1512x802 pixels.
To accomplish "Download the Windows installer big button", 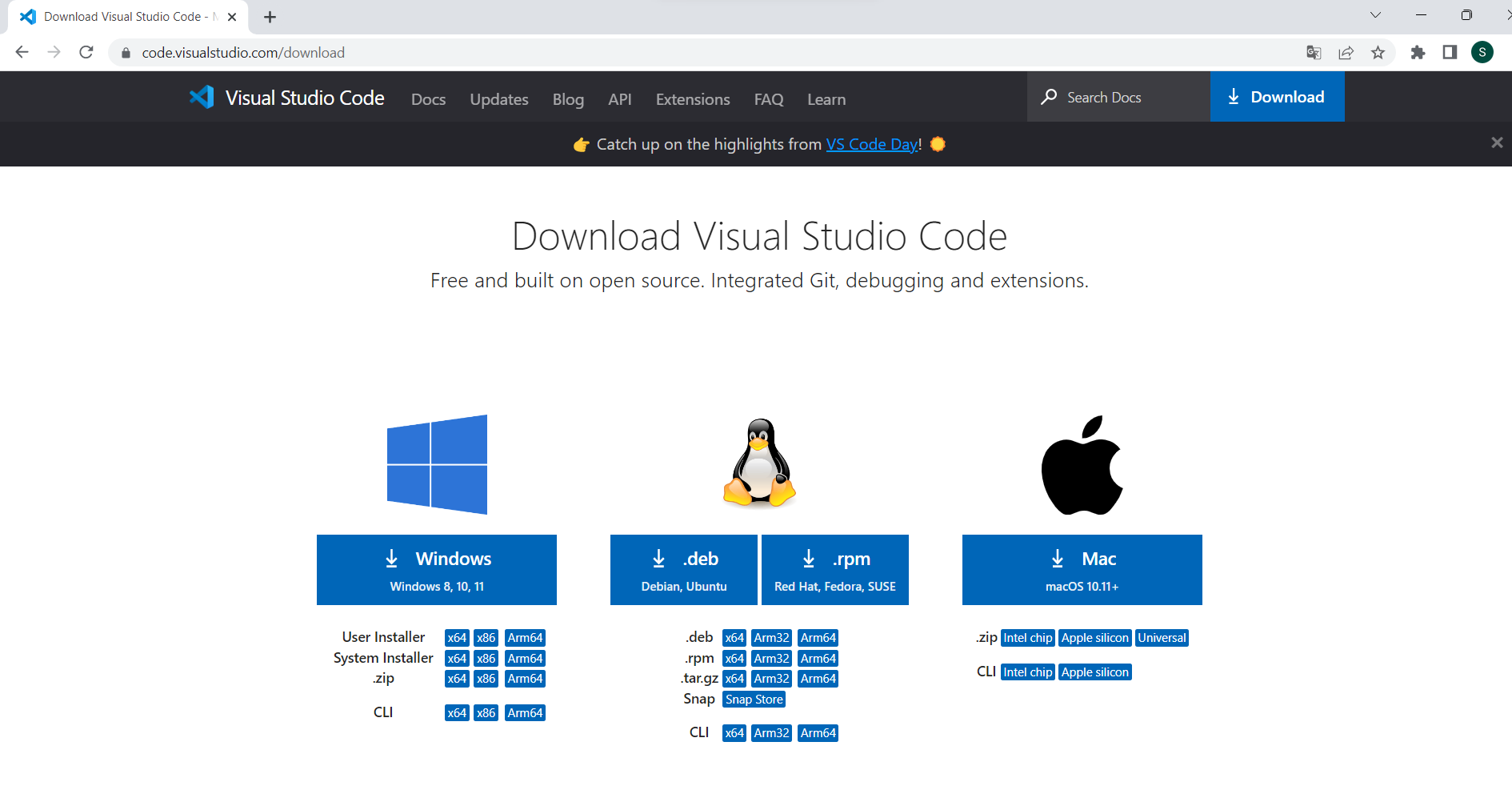I will pyautogui.click(x=437, y=570).
